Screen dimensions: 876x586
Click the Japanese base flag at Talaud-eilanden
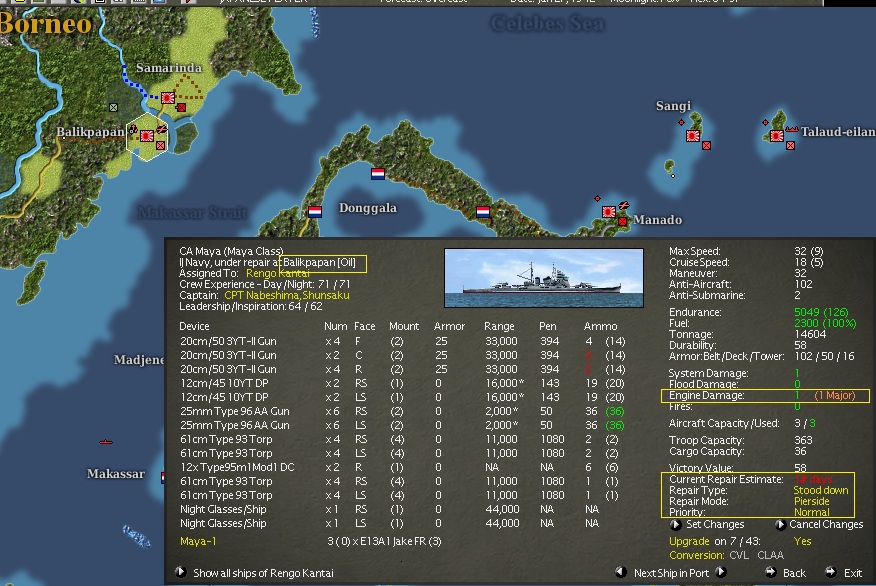[777, 135]
